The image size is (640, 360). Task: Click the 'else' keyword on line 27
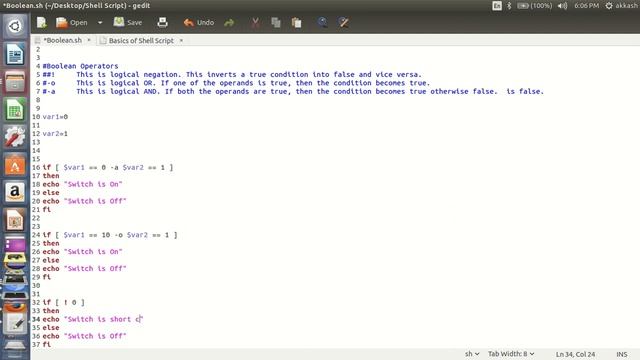click(x=51, y=260)
